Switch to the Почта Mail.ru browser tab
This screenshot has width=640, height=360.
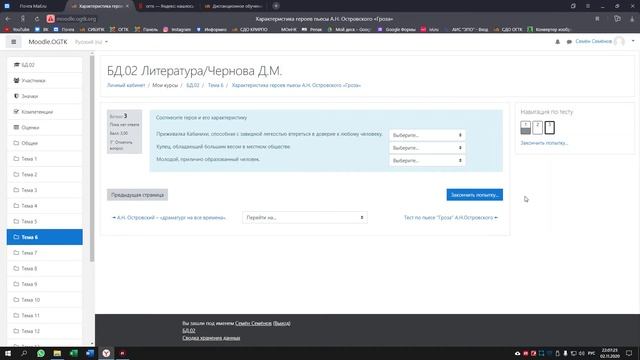pyautogui.click(x=33, y=6)
